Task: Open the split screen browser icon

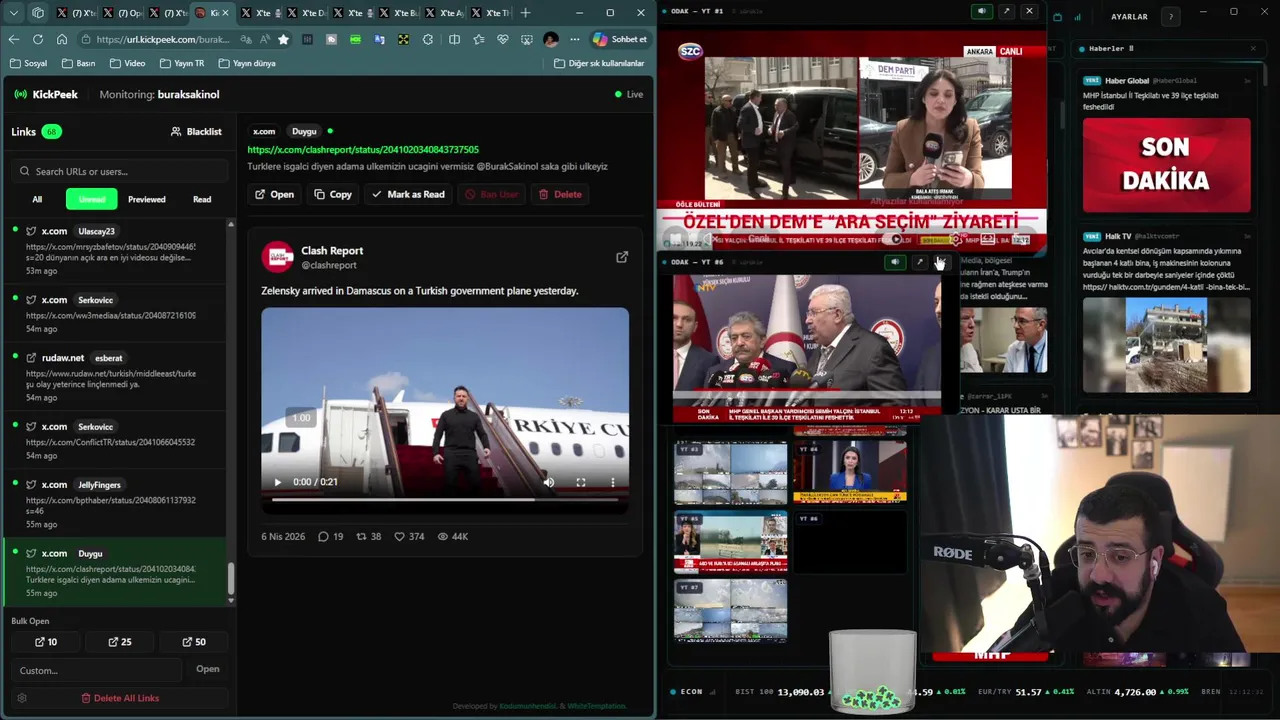Action: click(454, 39)
